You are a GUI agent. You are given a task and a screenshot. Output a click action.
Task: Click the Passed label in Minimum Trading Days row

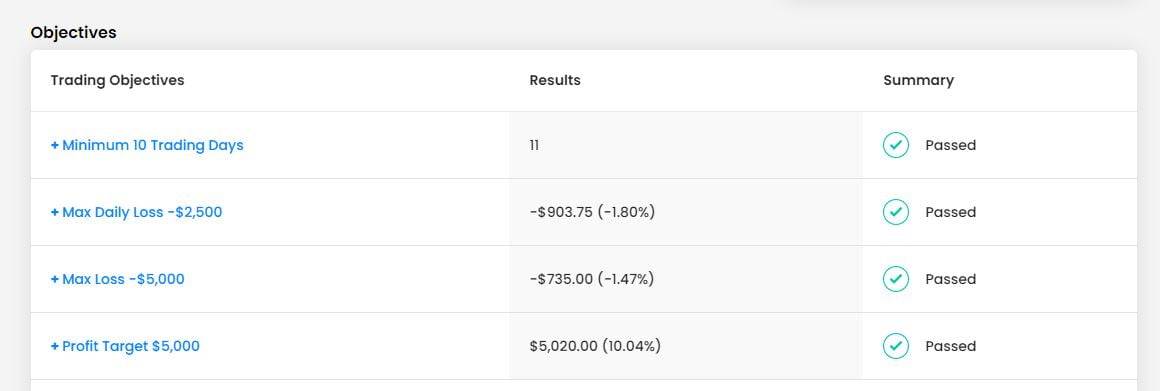click(x=951, y=146)
